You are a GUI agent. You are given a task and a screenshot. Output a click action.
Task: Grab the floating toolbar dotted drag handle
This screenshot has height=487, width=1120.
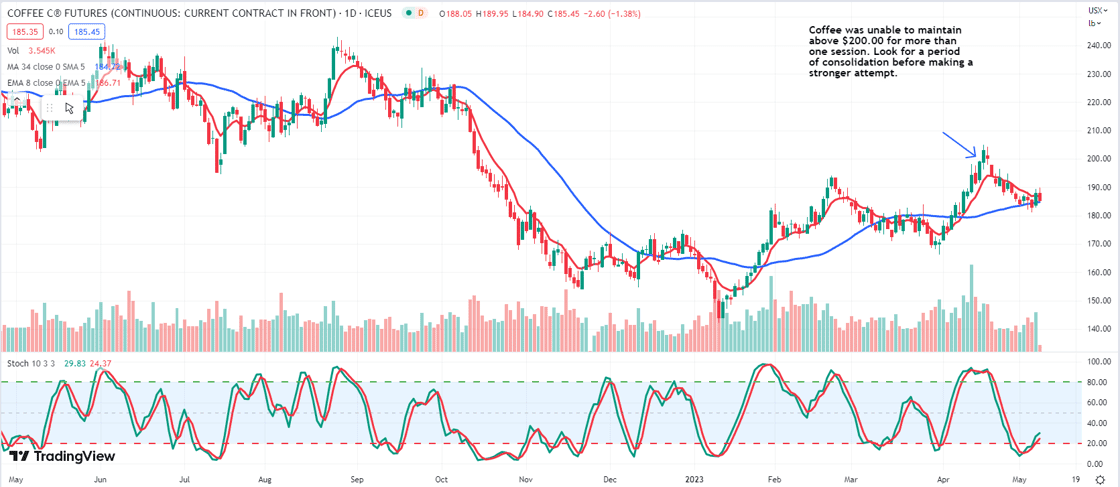[x=51, y=109]
